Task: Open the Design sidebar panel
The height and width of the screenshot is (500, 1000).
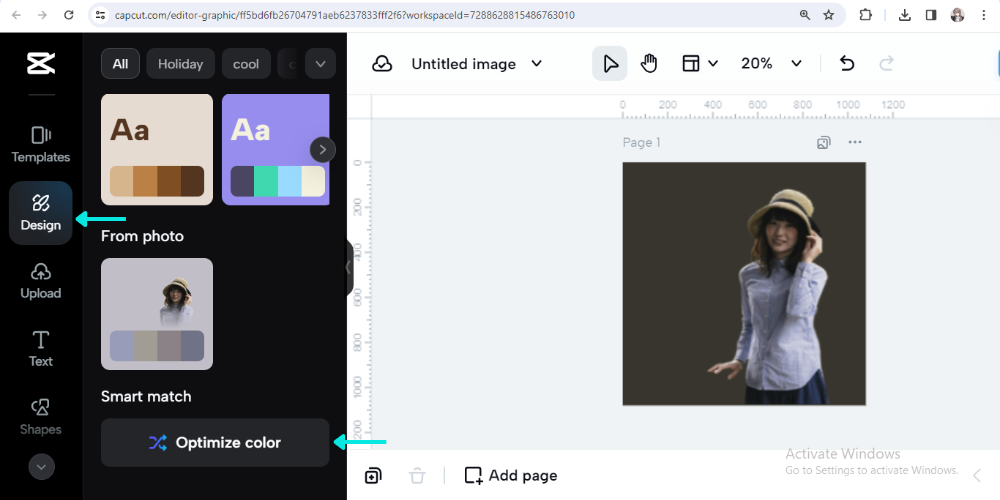Action: [41, 213]
